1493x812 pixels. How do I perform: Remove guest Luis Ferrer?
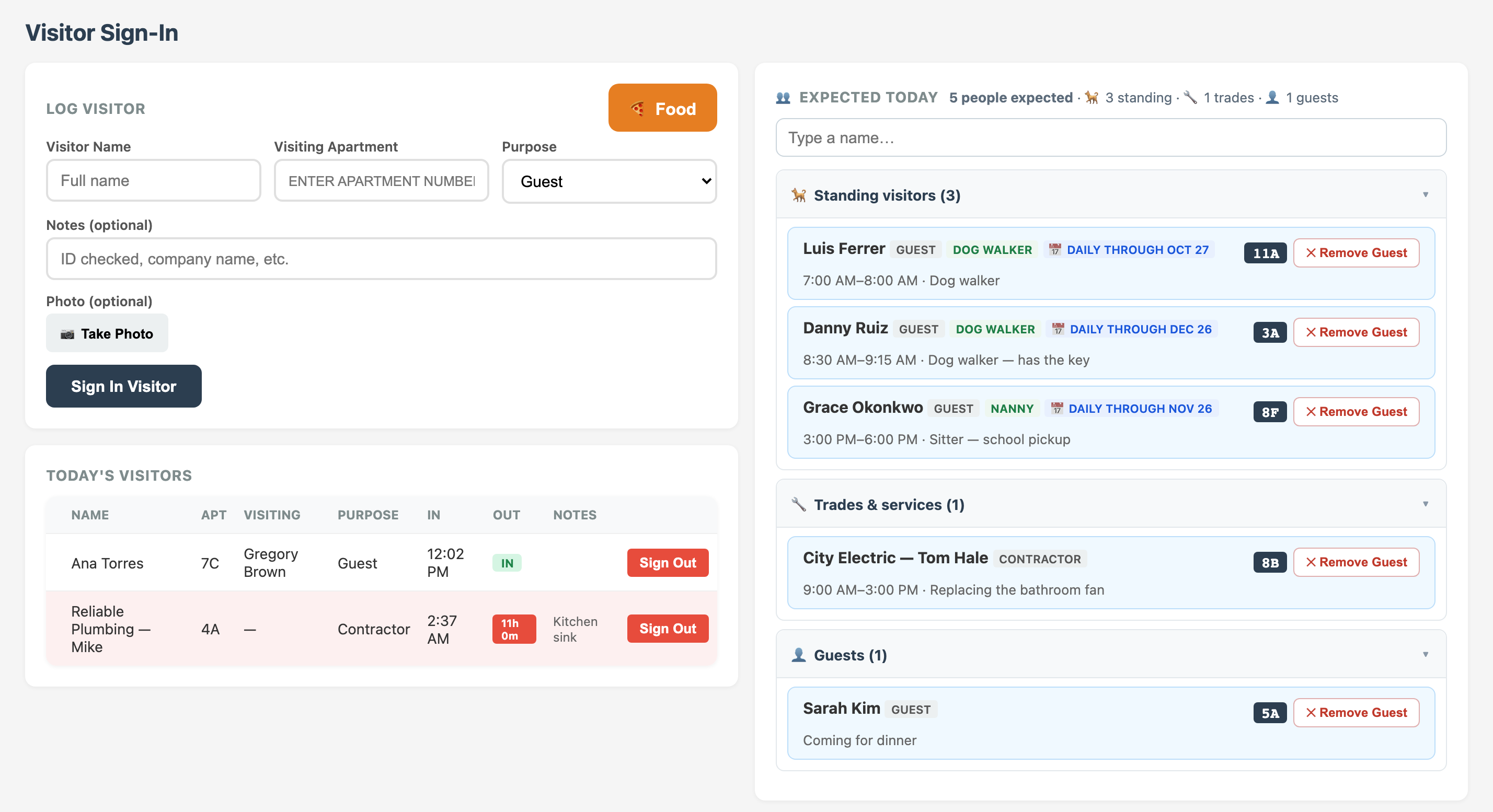click(x=1356, y=252)
